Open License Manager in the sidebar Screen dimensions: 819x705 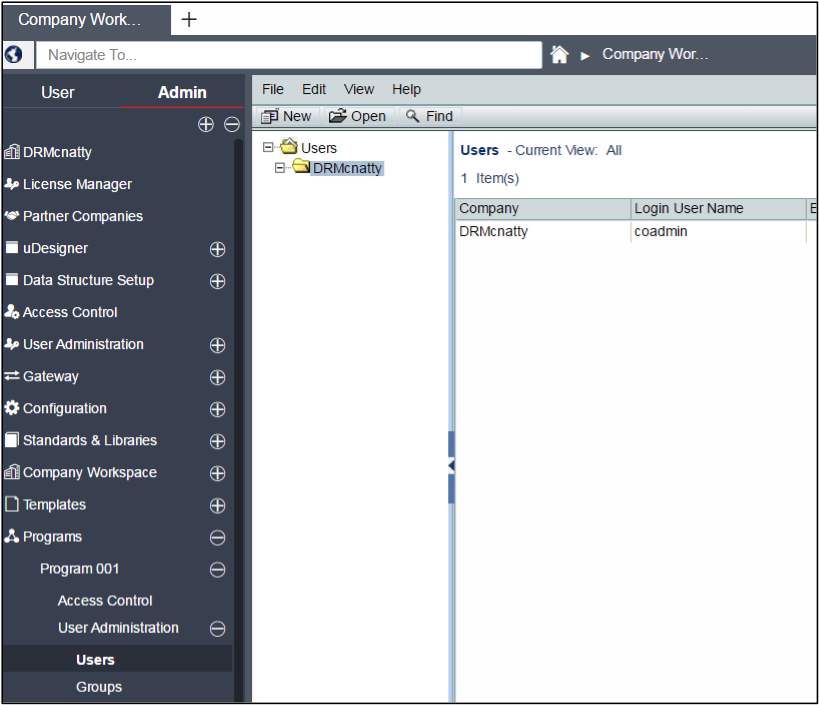(77, 184)
